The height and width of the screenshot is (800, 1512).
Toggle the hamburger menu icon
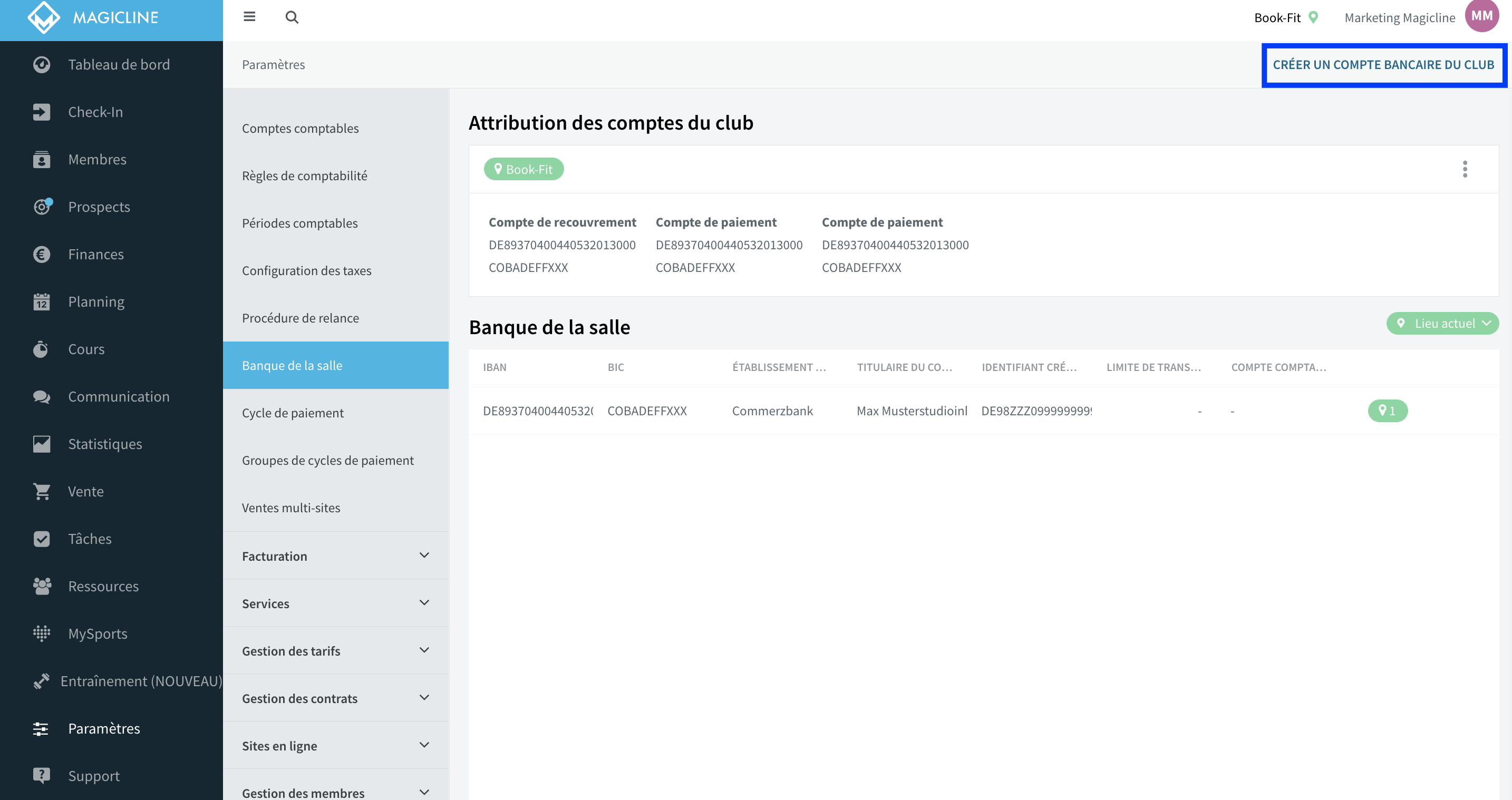249,17
